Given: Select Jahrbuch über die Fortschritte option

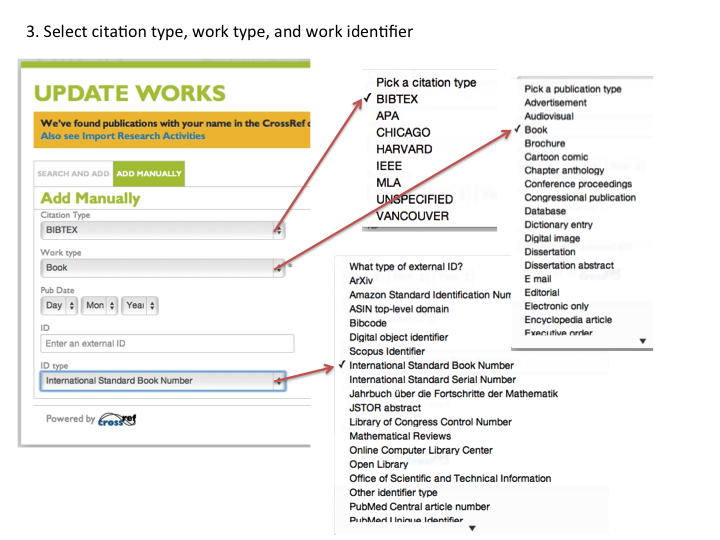Looking at the screenshot, I should coord(454,394).
